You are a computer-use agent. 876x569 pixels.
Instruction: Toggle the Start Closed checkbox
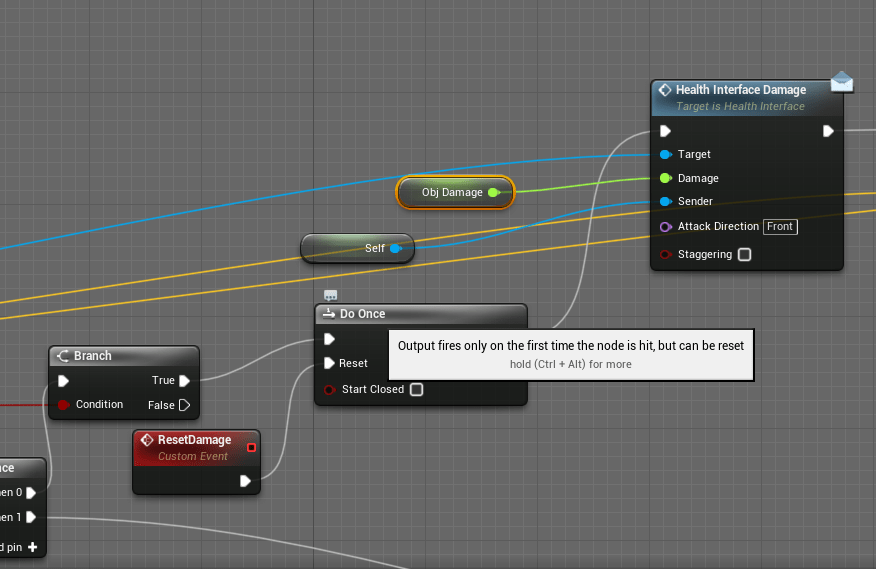(x=416, y=389)
